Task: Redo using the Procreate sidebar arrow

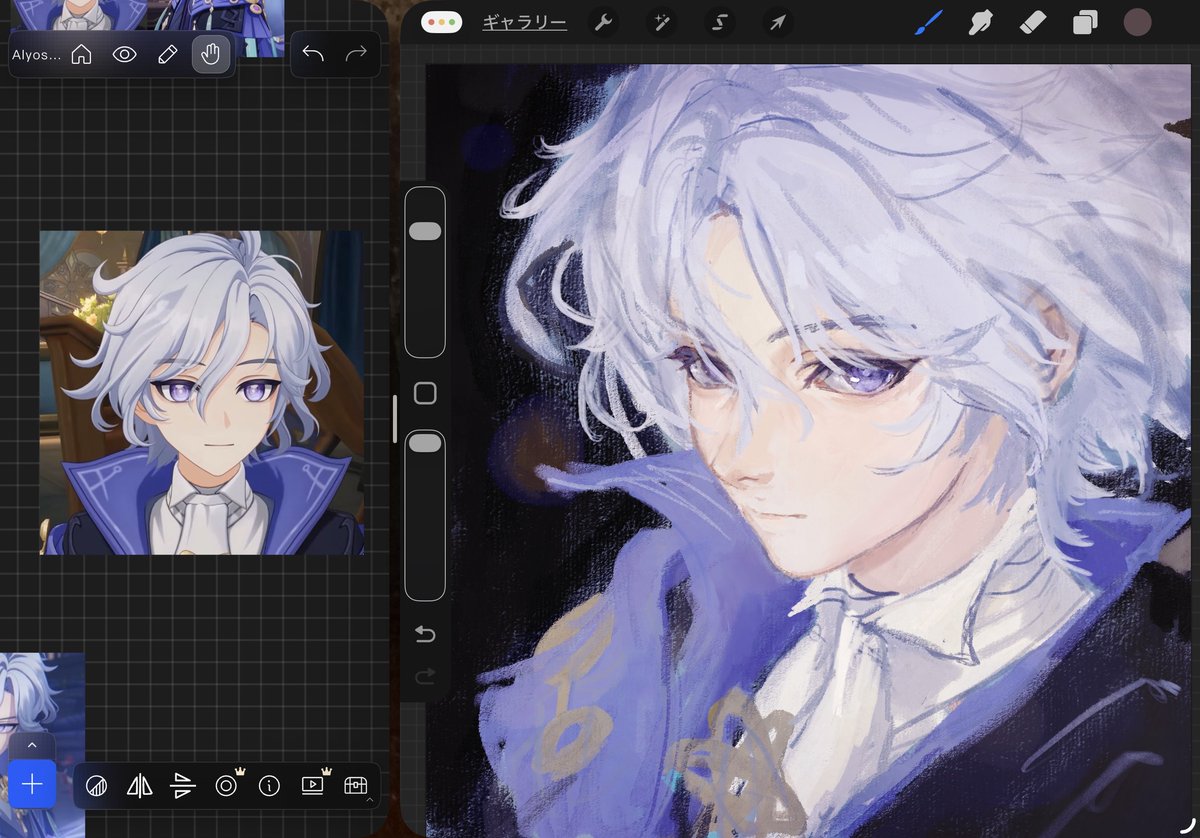Action: [x=425, y=677]
